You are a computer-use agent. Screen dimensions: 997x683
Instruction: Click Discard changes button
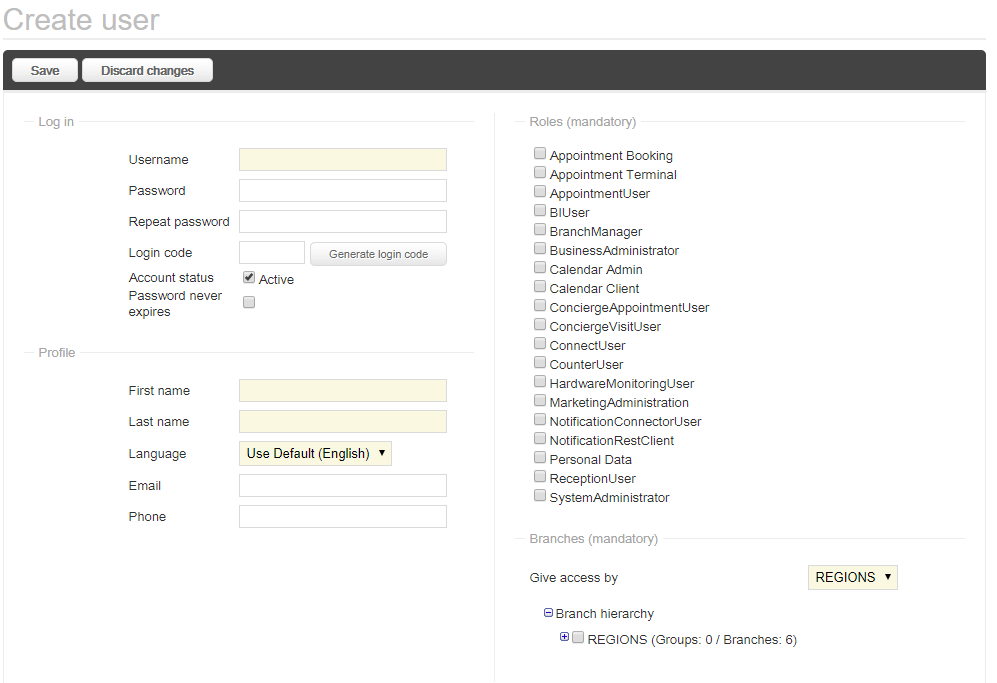(x=148, y=70)
